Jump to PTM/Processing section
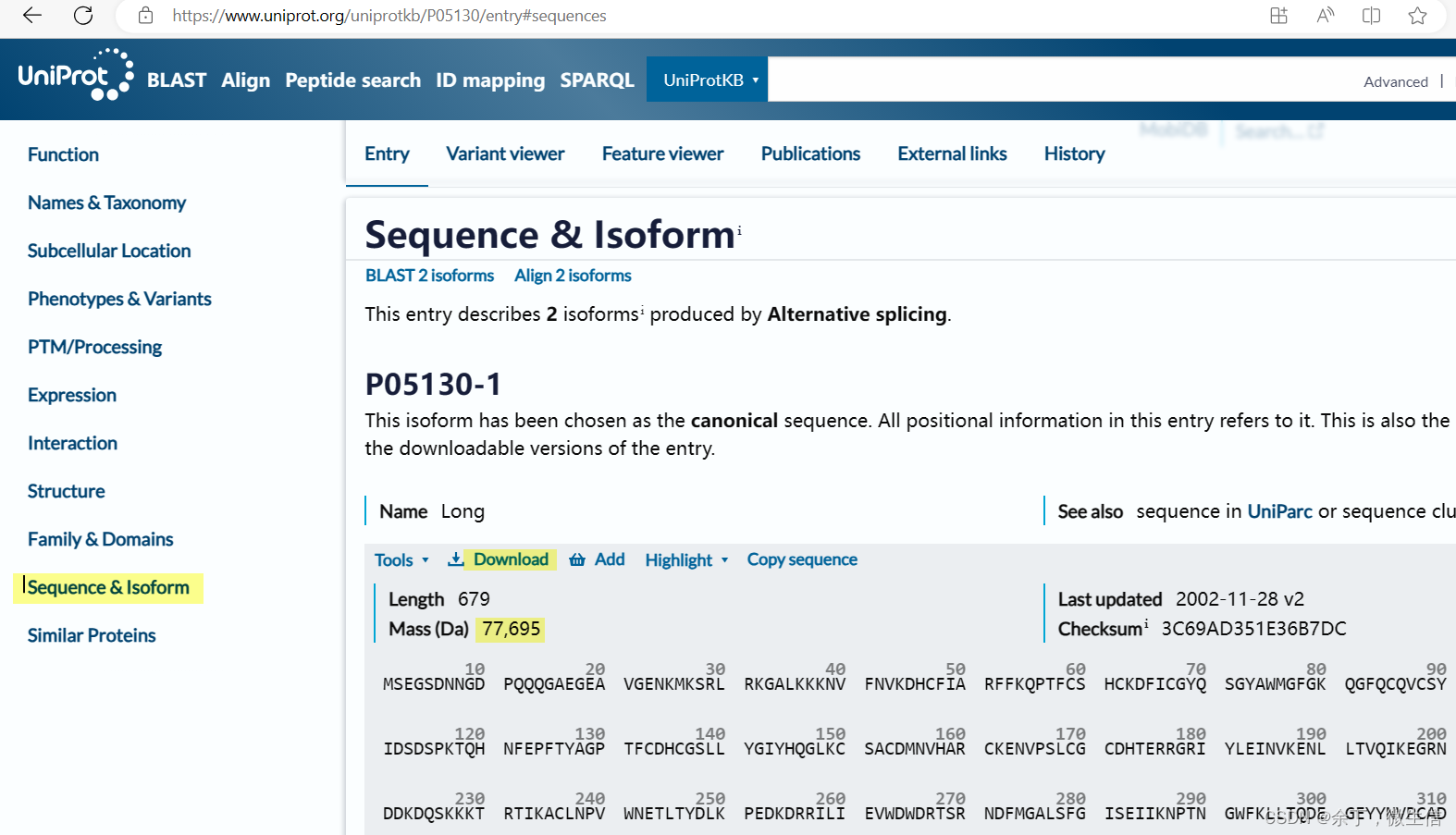Screen dimensions: 1456x835 point(94,347)
